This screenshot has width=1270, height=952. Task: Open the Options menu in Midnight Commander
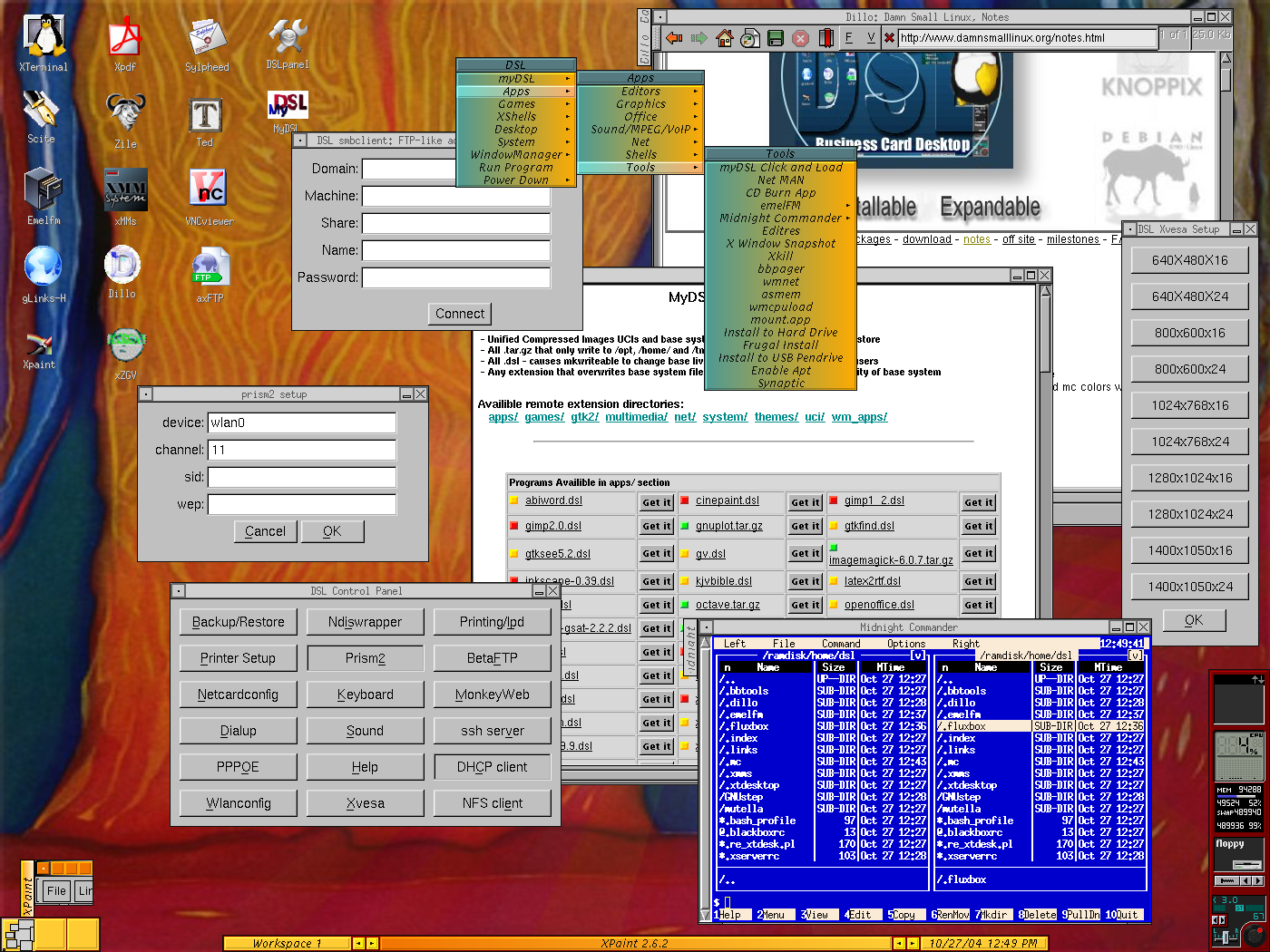click(x=906, y=644)
